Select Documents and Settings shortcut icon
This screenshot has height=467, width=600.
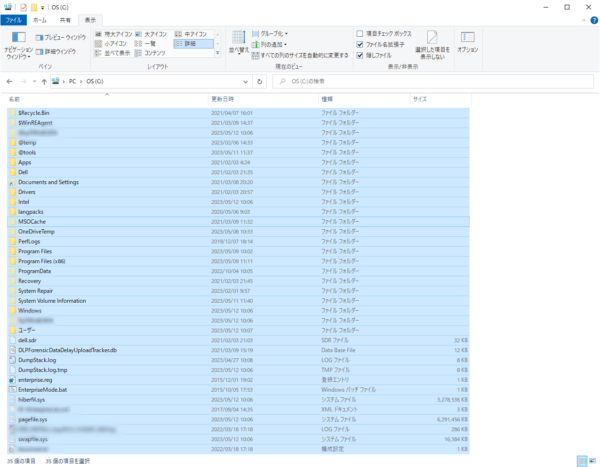pyautogui.click(x=13, y=182)
